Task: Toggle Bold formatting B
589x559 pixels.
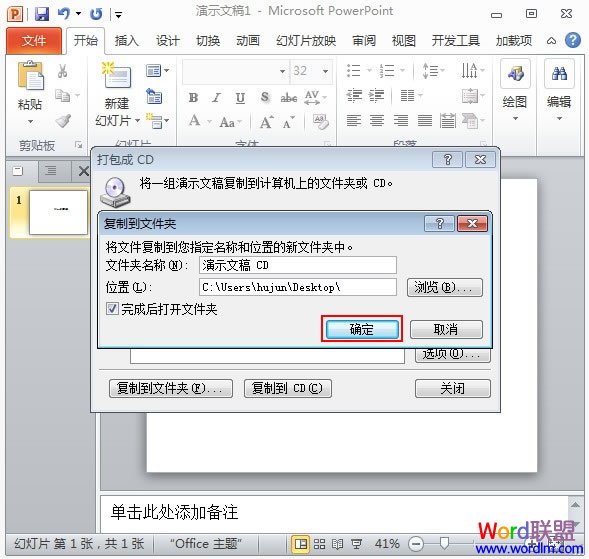Action: [193, 98]
